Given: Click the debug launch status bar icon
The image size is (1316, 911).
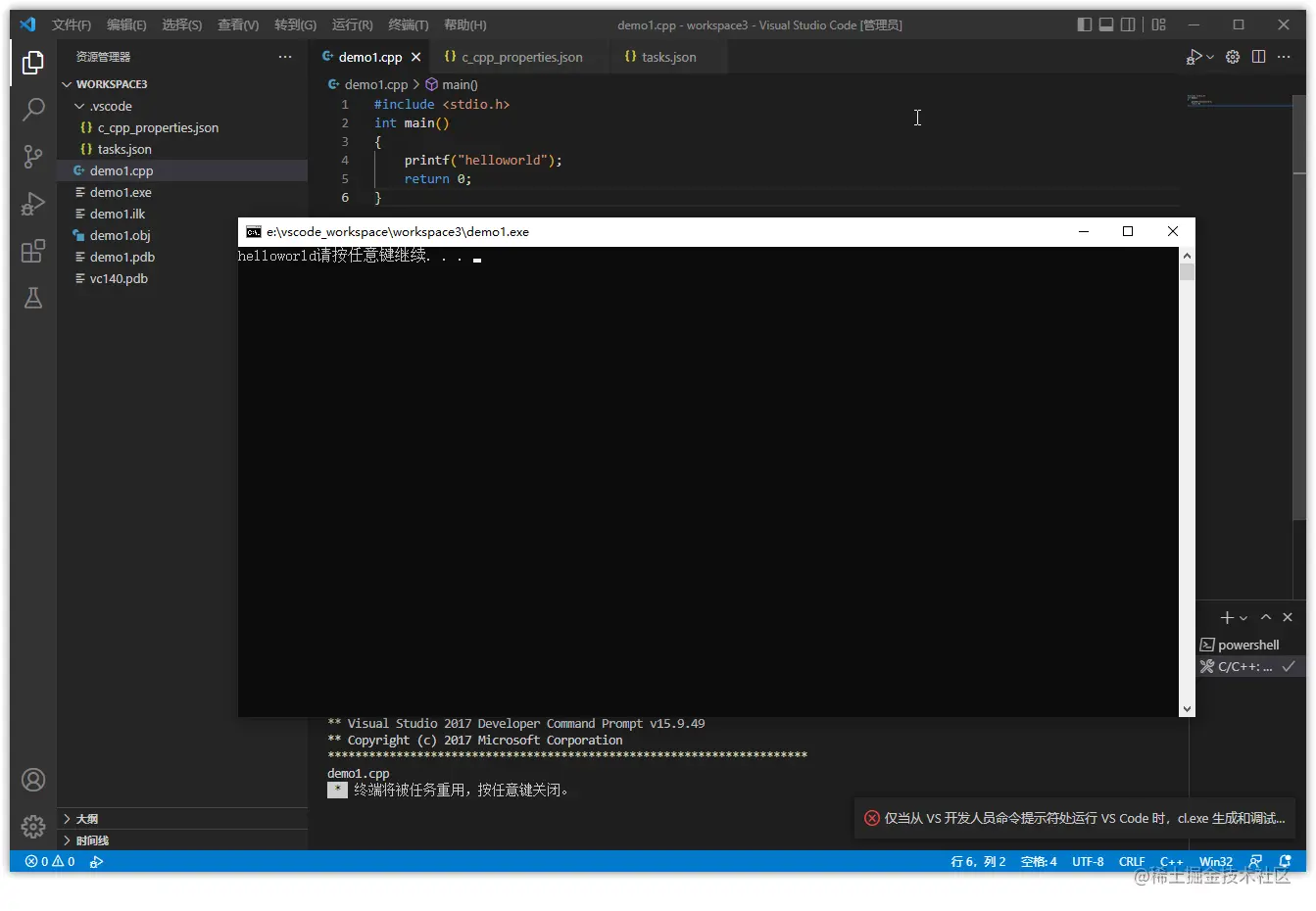Looking at the screenshot, I should point(96,861).
